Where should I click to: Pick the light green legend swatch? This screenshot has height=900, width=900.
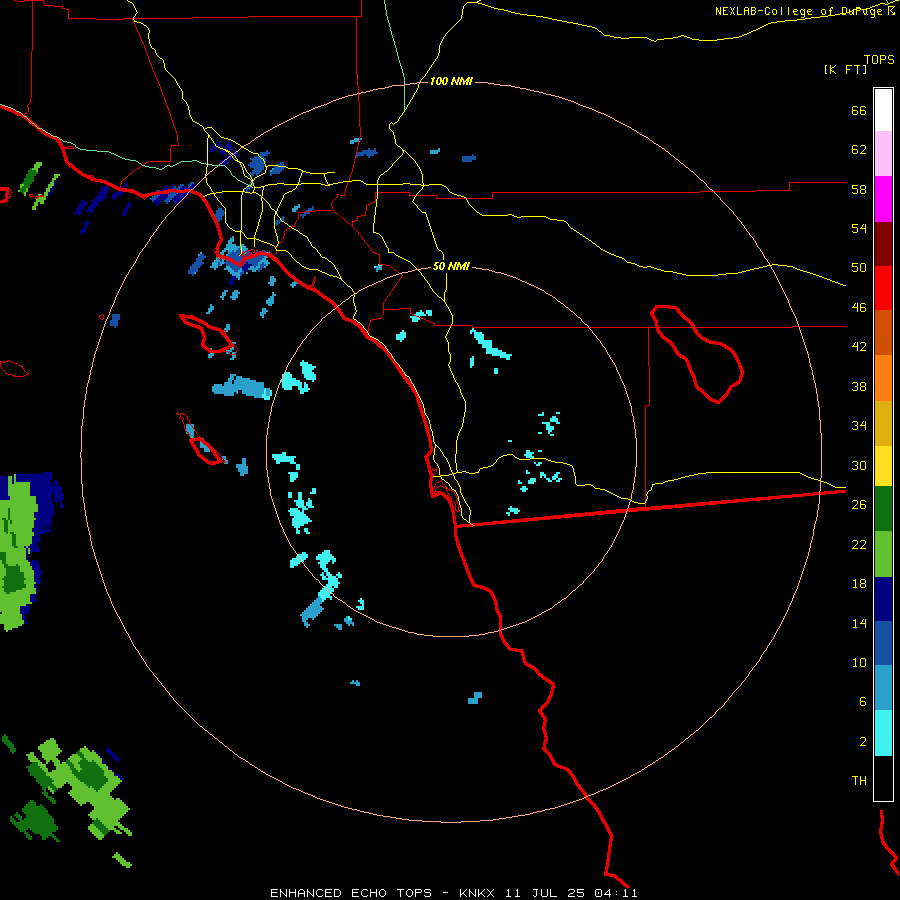point(883,554)
